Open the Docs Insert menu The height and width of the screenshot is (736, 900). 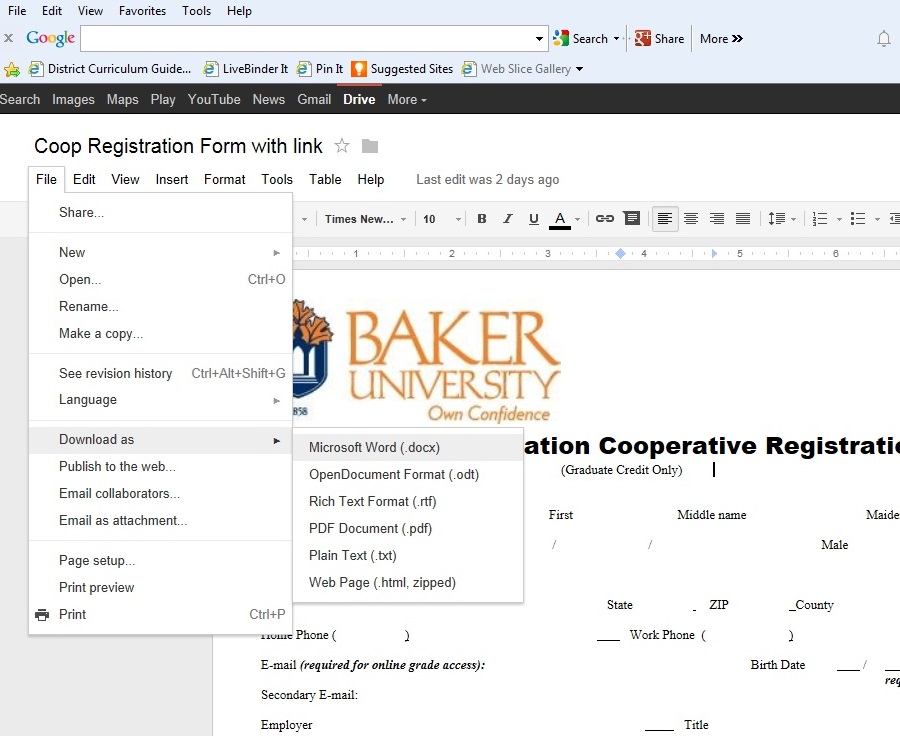172,180
